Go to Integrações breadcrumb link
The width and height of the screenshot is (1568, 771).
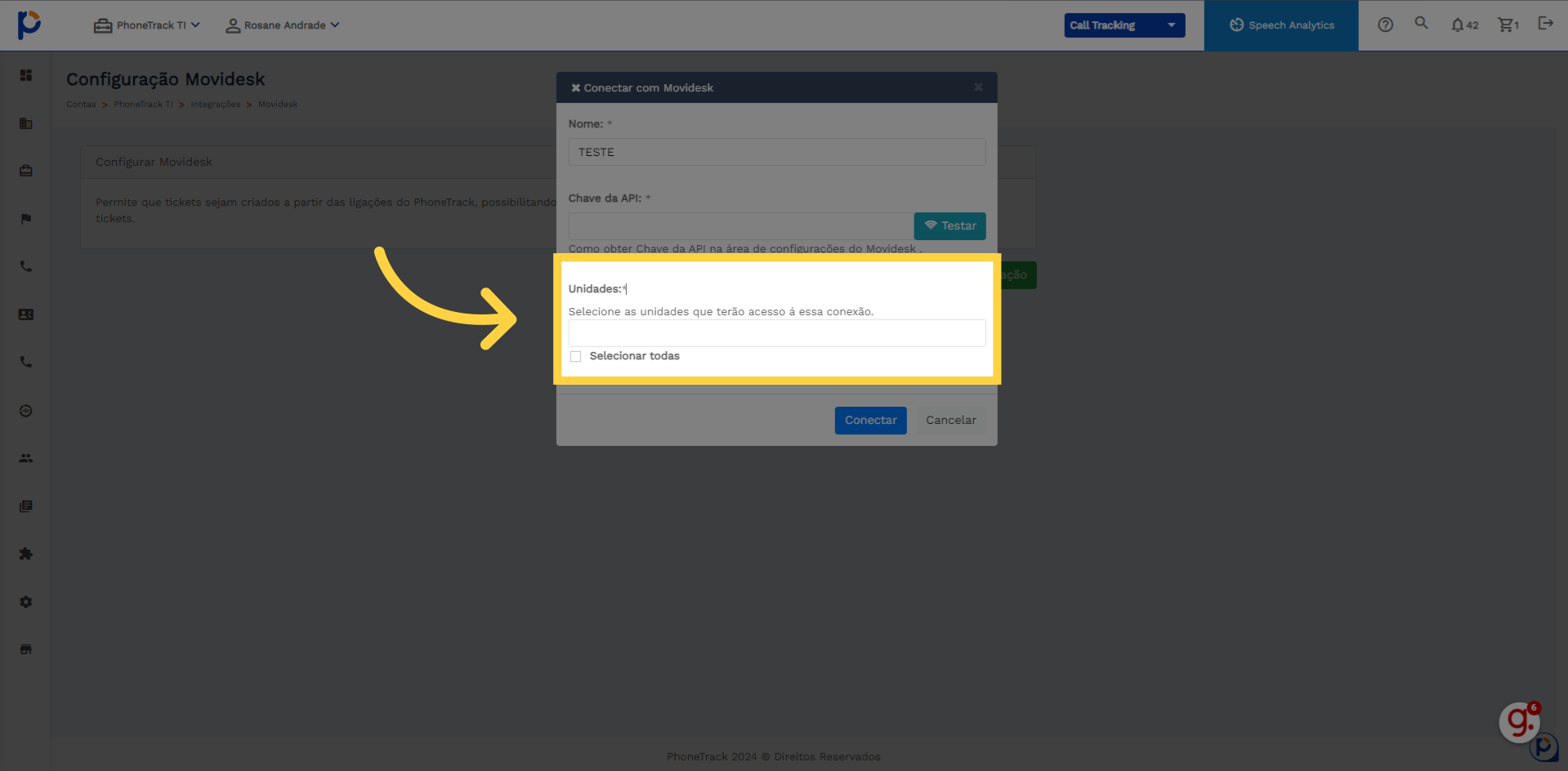click(216, 105)
